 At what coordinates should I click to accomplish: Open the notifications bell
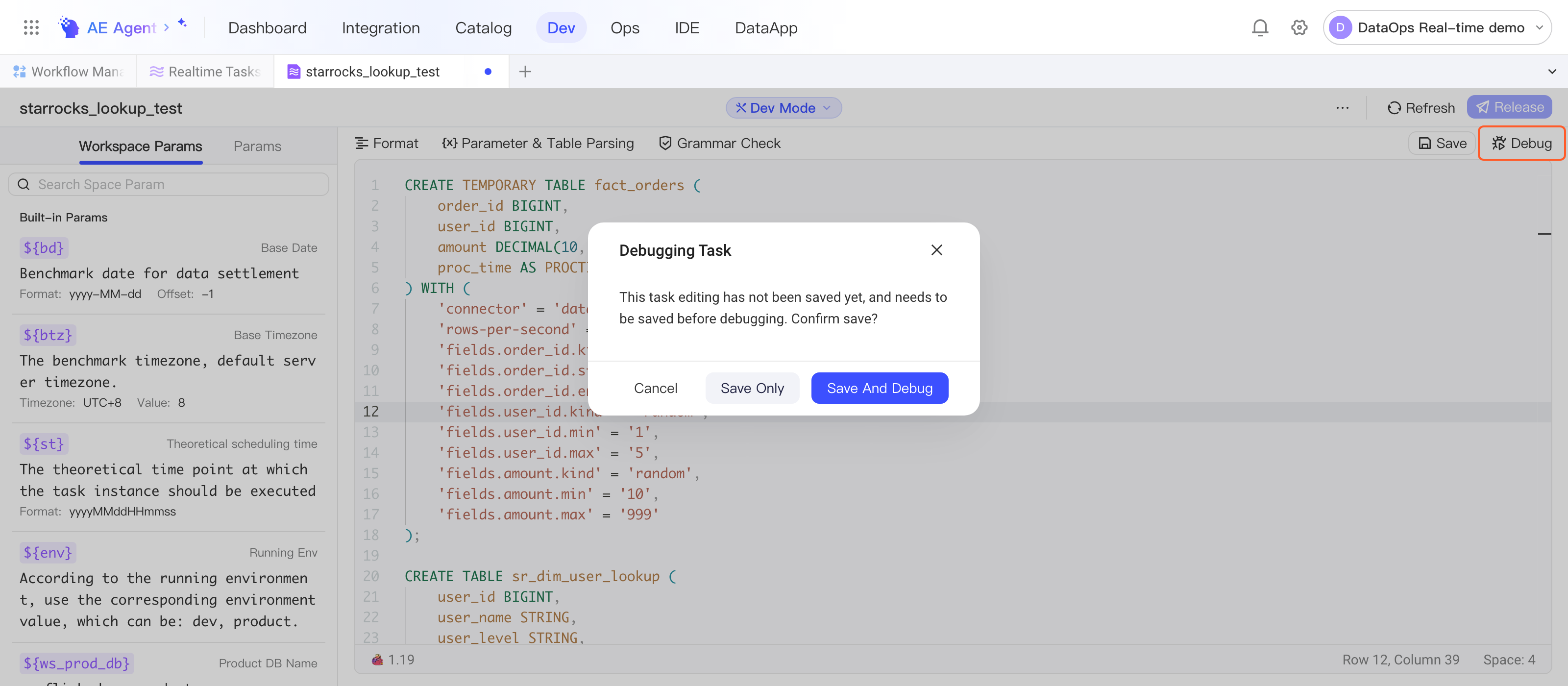pyautogui.click(x=1259, y=27)
